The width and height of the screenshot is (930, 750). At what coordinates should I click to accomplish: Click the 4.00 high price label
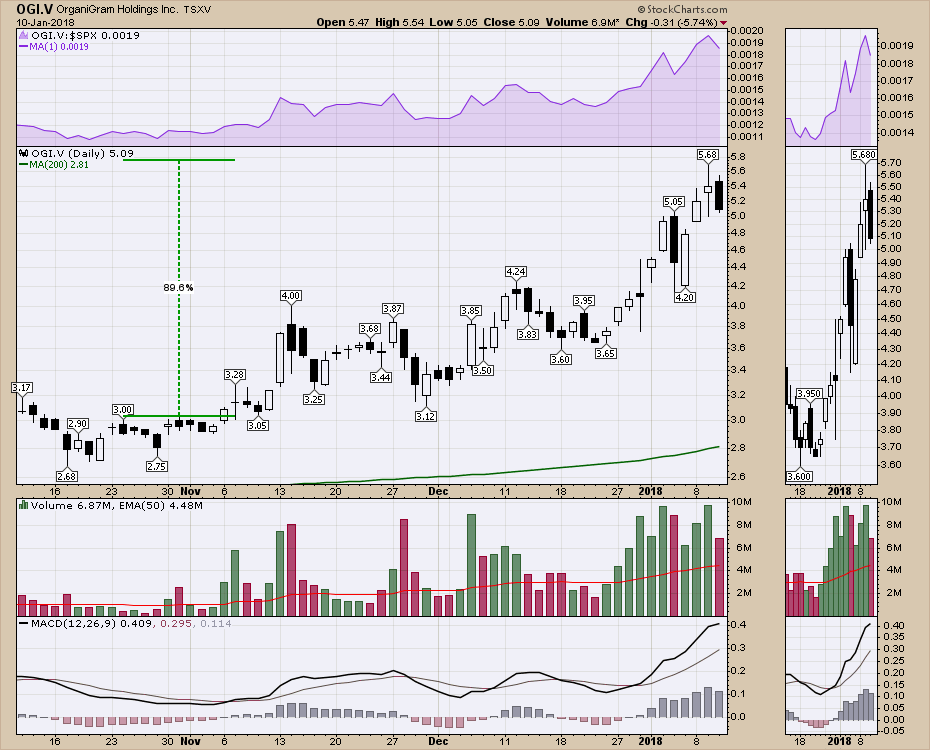click(291, 295)
